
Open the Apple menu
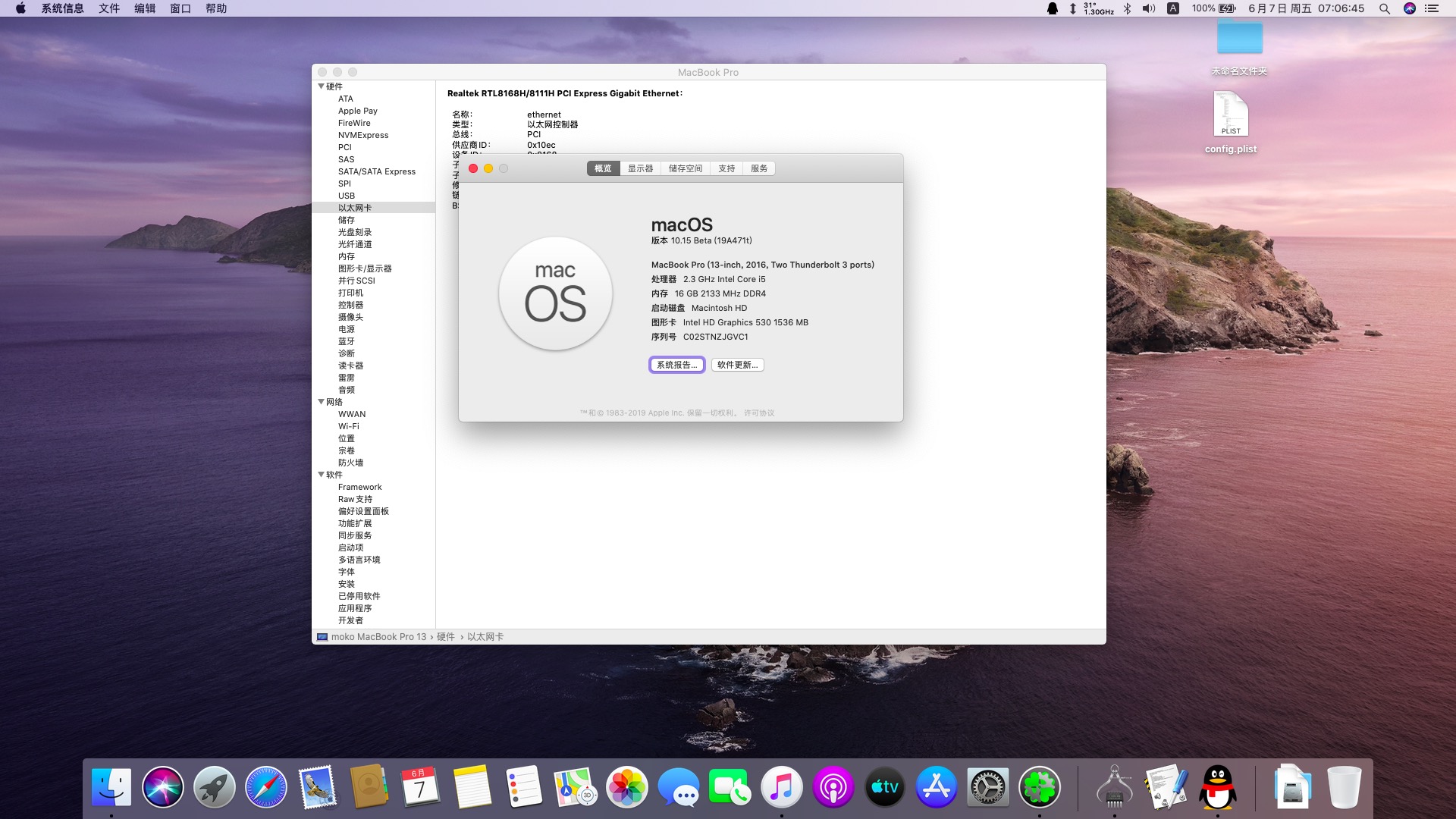(20, 8)
